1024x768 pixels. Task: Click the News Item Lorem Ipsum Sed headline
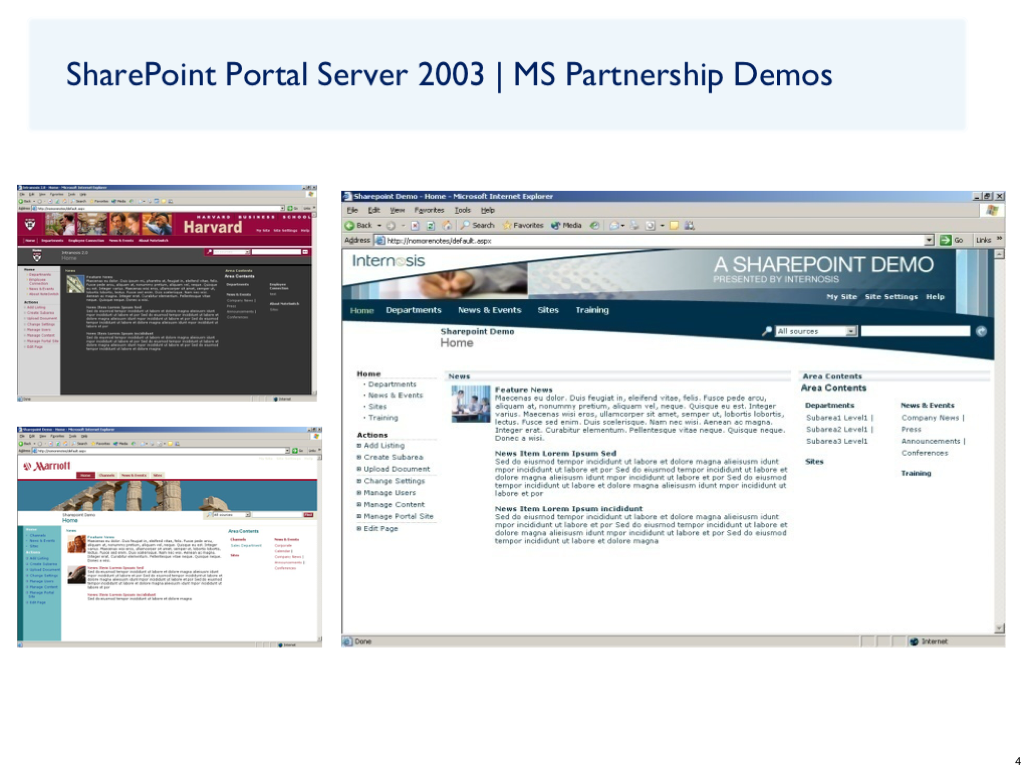pyautogui.click(x=555, y=453)
